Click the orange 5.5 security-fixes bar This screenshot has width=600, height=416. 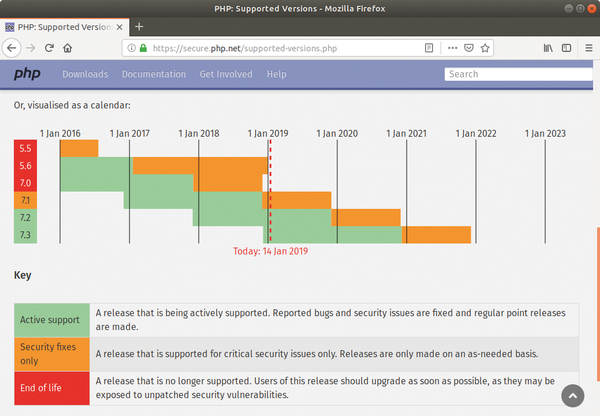pos(79,148)
